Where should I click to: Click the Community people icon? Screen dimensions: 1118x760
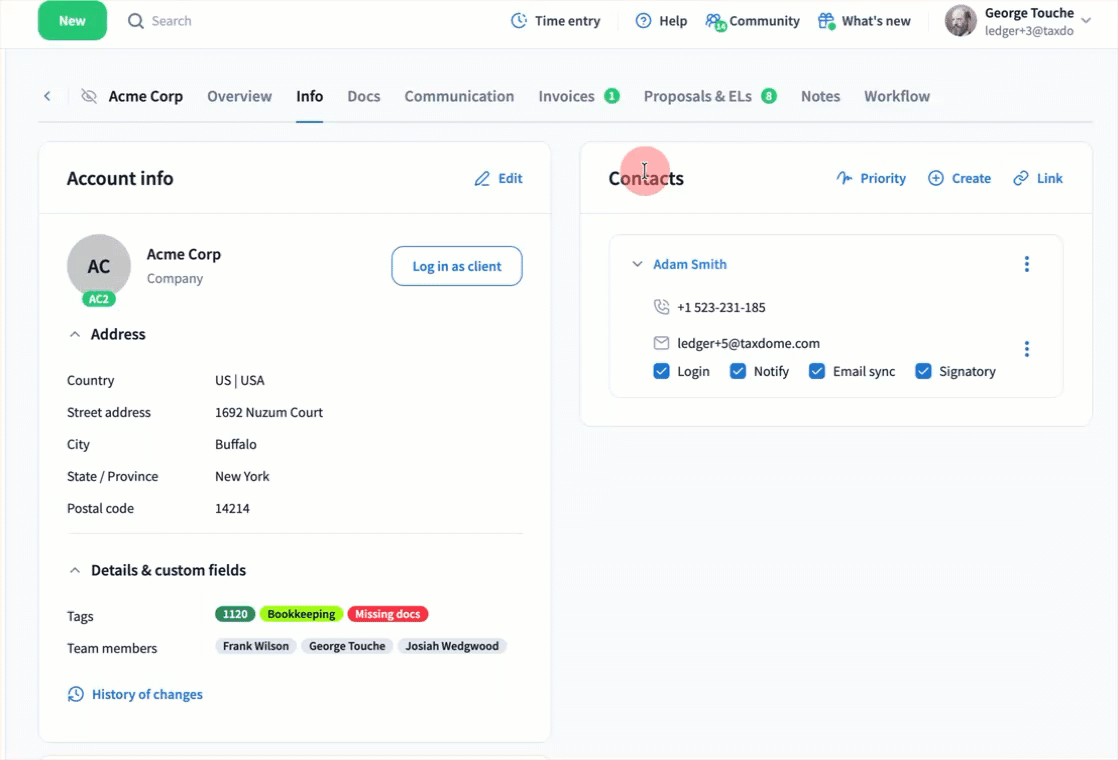click(x=714, y=21)
